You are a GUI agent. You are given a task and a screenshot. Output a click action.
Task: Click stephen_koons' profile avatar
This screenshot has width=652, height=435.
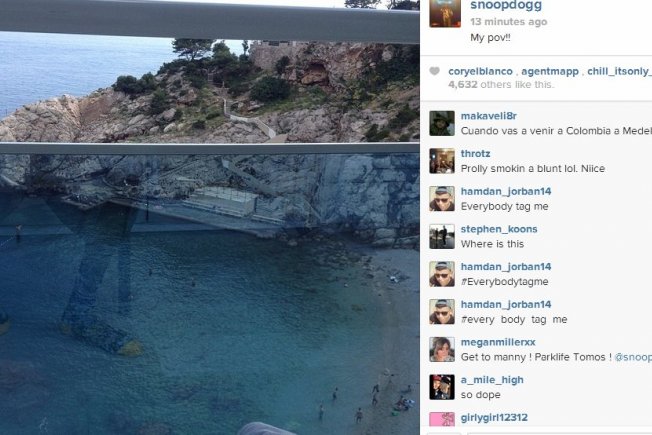pos(442,236)
